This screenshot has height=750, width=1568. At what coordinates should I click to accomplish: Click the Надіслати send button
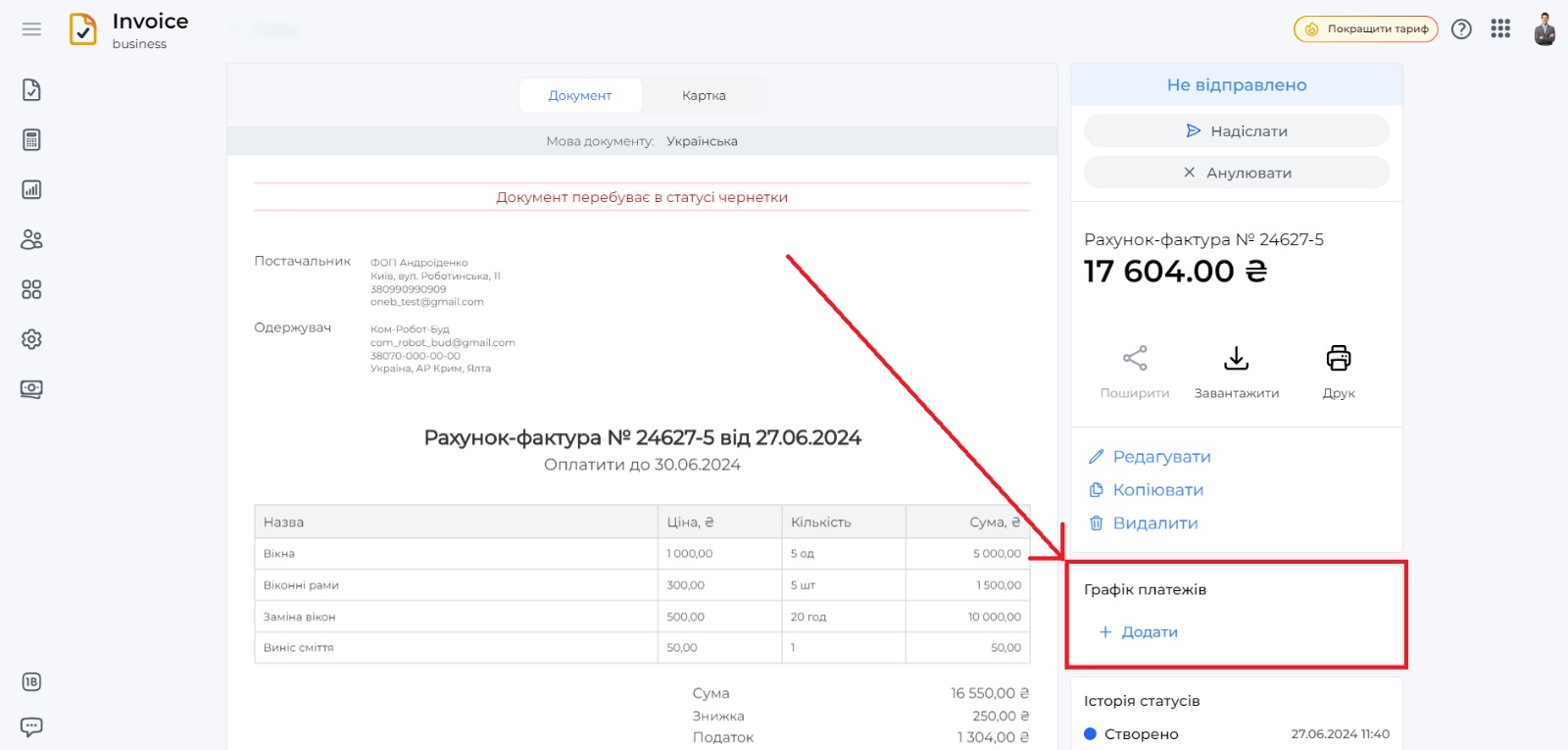click(x=1236, y=131)
